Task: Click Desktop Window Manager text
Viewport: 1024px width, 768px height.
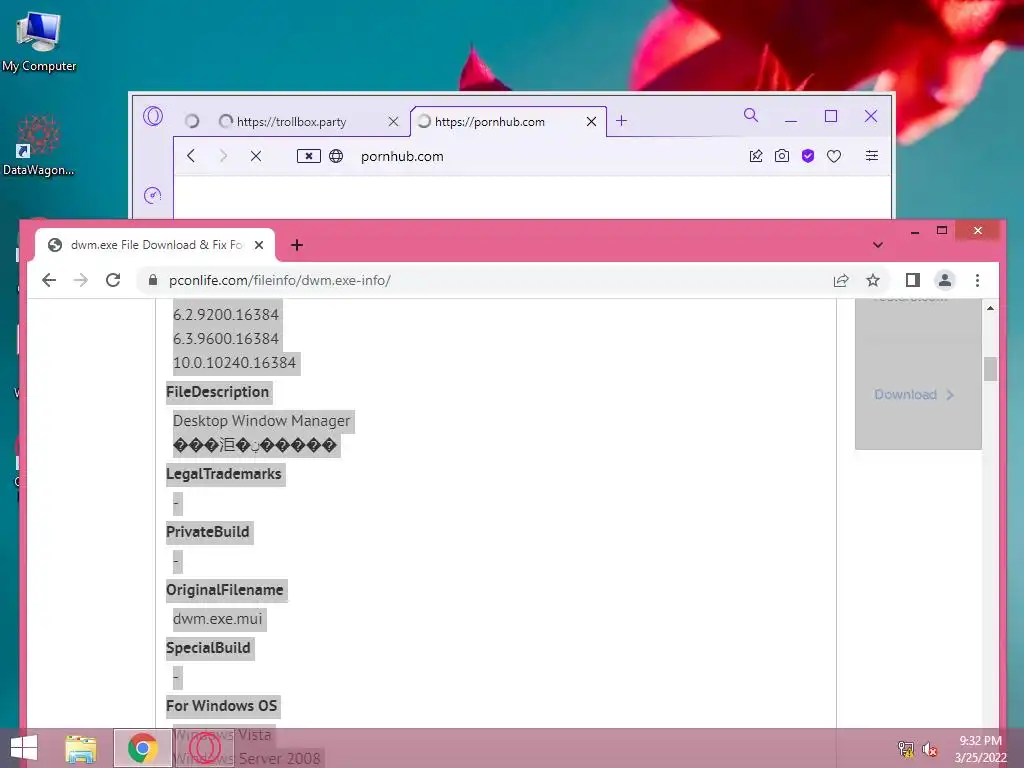Action: tap(261, 421)
